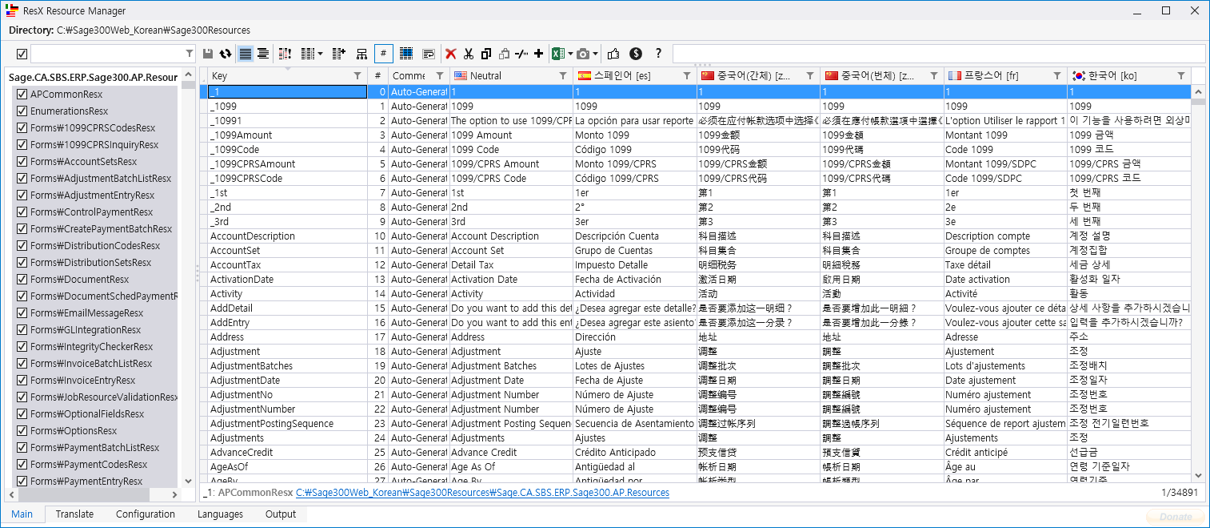The height and width of the screenshot is (528, 1210).
Task: Click the red X Delete icon
Action: coord(451,54)
